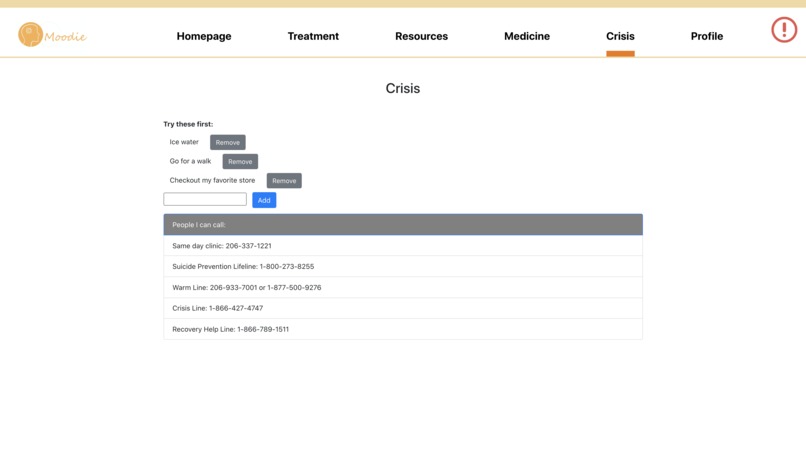Viewport: 806px width, 450px height.
Task: Select Same day clinic: 206-337-1221 row
Action: click(x=403, y=246)
